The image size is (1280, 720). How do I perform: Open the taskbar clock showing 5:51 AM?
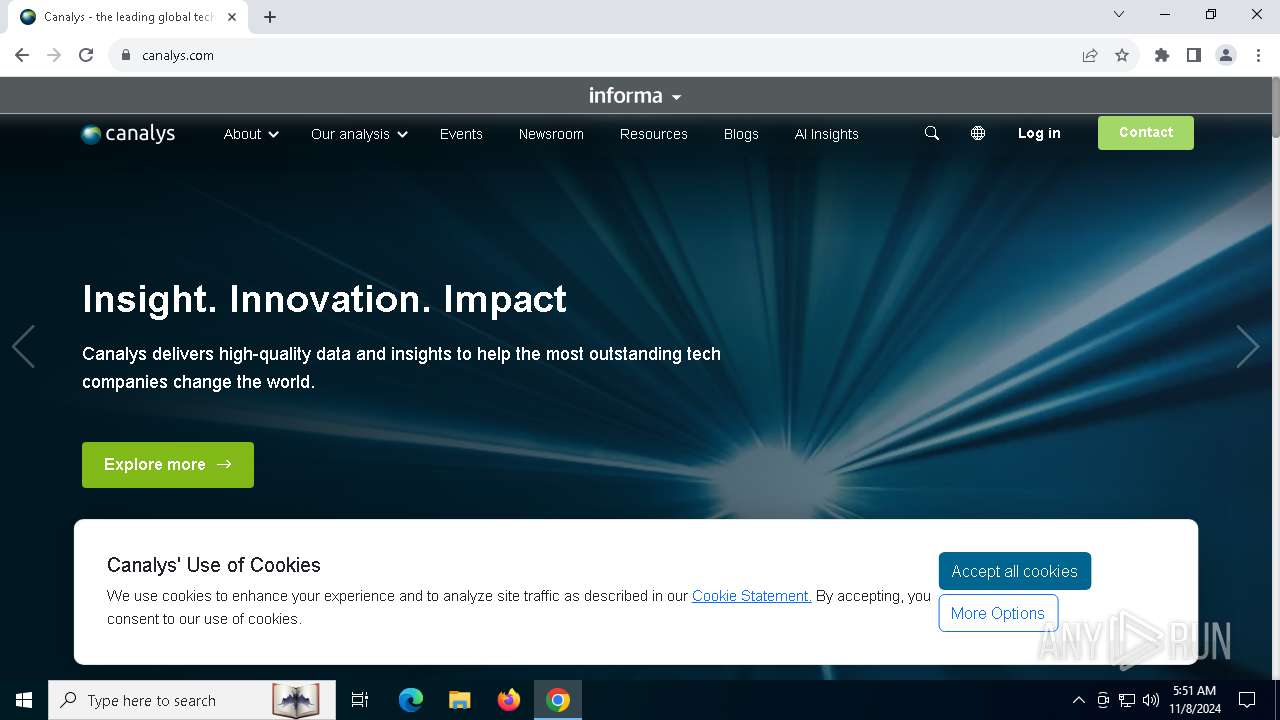pyautogui.click(x=1194, y=700)
